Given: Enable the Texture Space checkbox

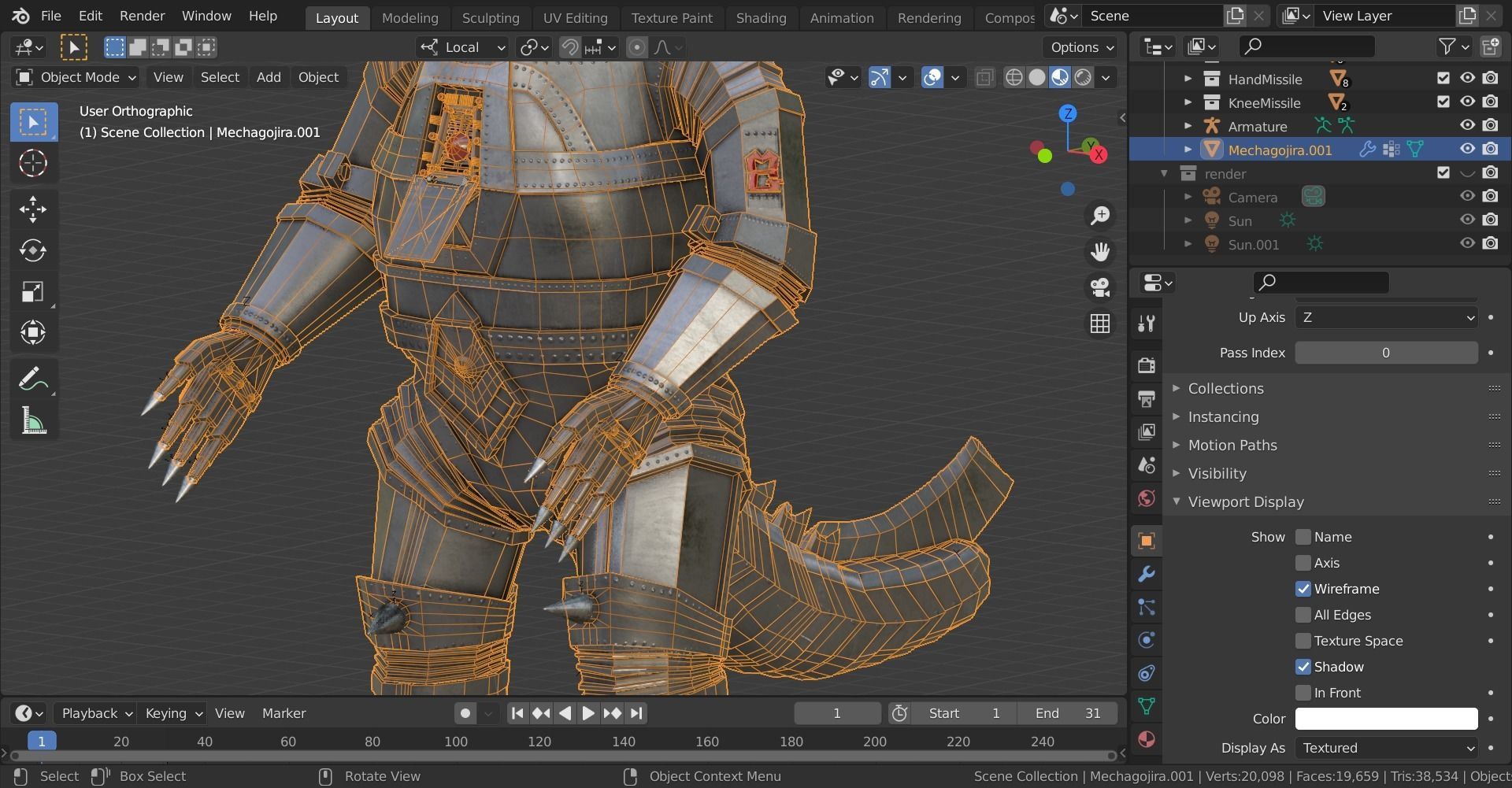Looking at the screenshot, I should point(1303,641).
